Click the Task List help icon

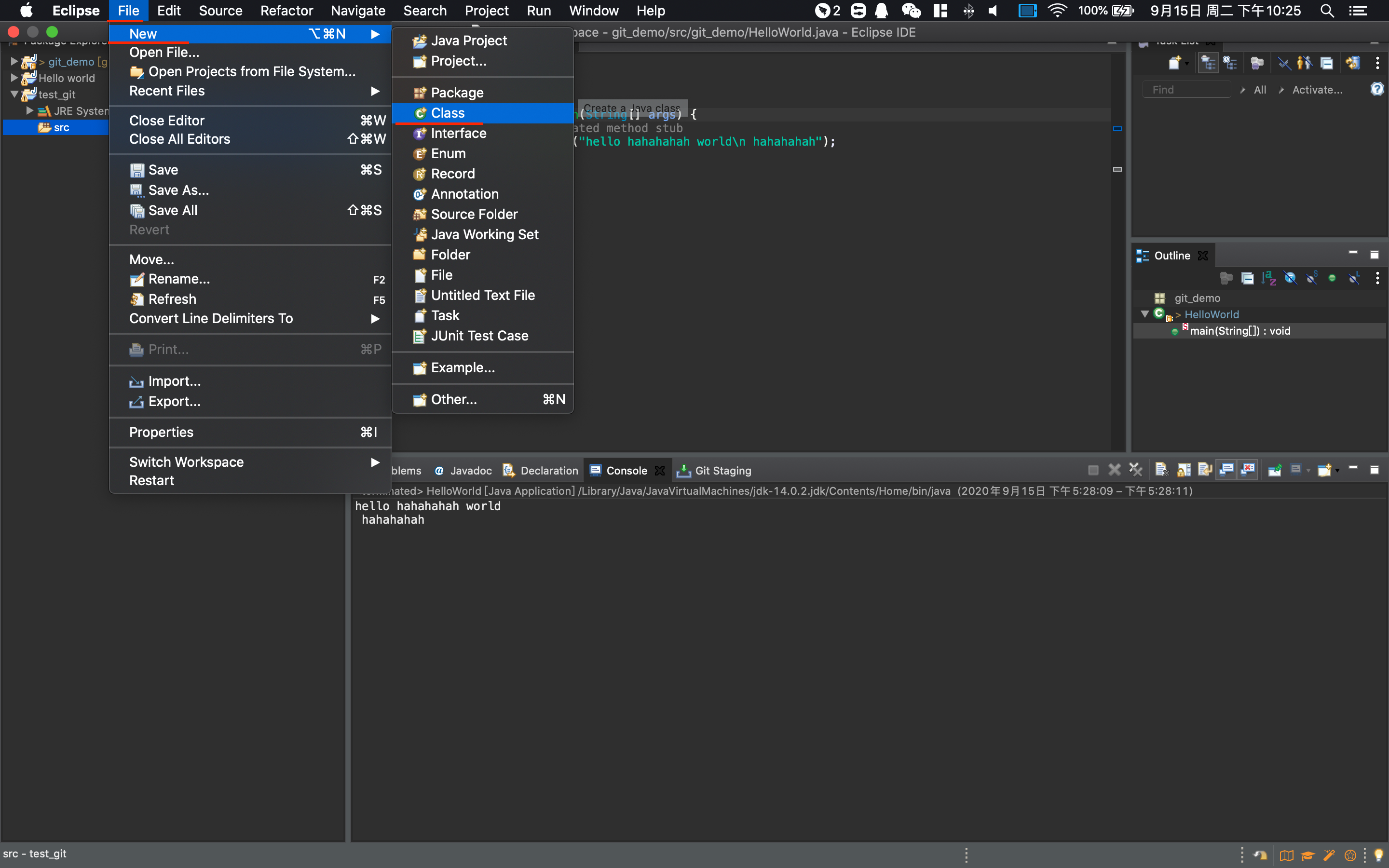pos(1377,89)
